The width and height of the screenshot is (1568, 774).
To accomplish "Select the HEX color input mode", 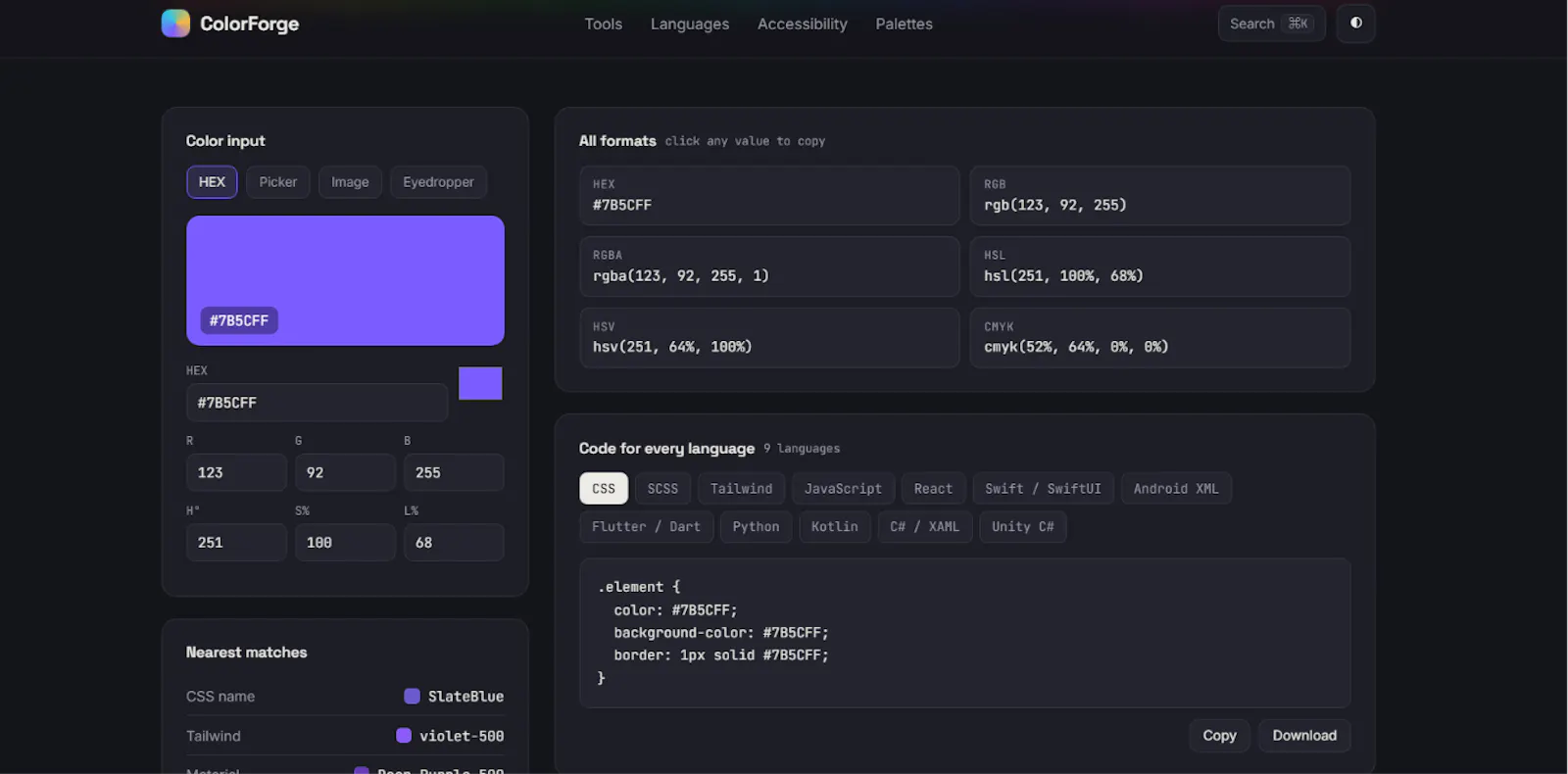I will [x=212, y=182].
